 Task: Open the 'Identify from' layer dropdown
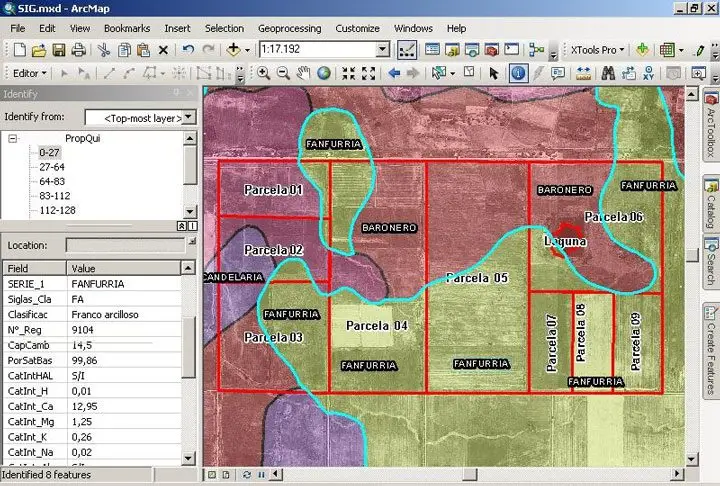(x=190, y=118)
